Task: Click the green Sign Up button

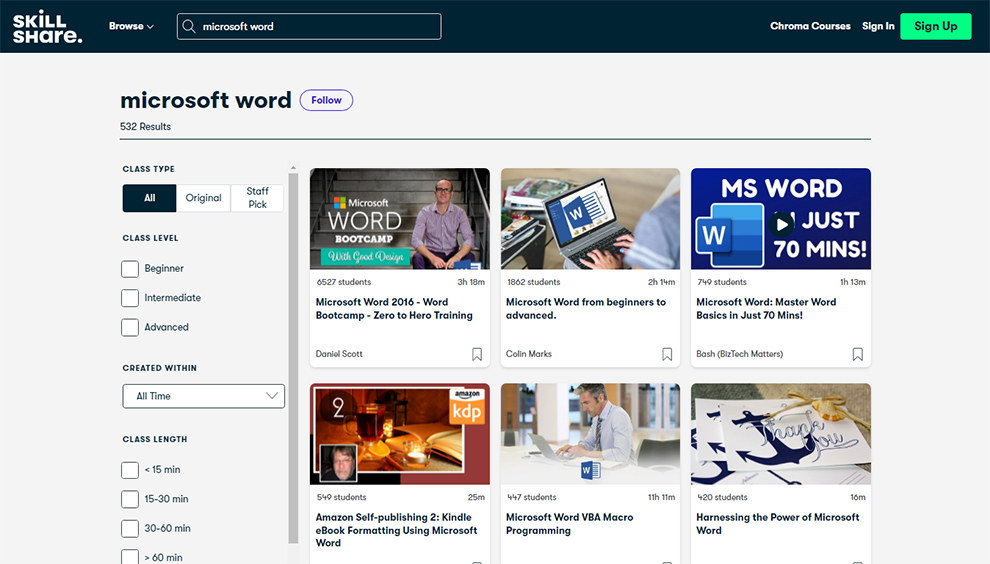Action: pyautogui.click(x=936, y=27)
